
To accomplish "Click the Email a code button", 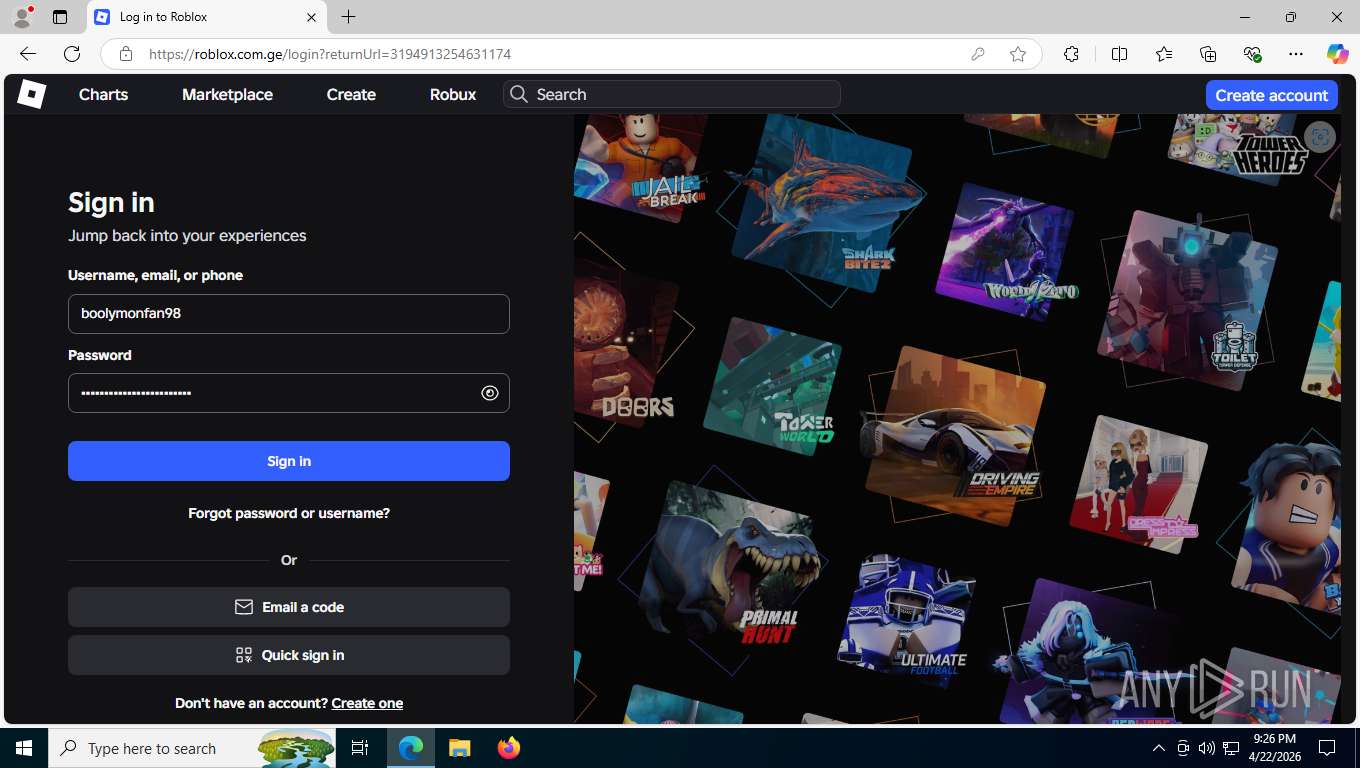I will (x=289, y=607).
